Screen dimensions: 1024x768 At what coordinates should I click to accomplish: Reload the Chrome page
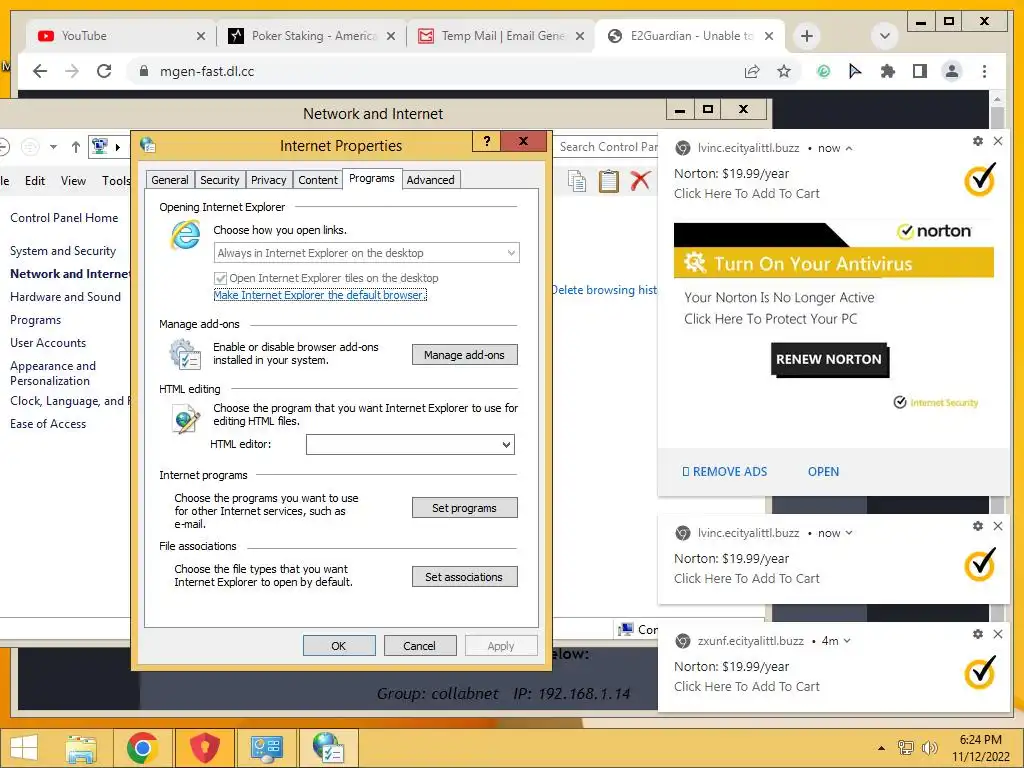104,71
